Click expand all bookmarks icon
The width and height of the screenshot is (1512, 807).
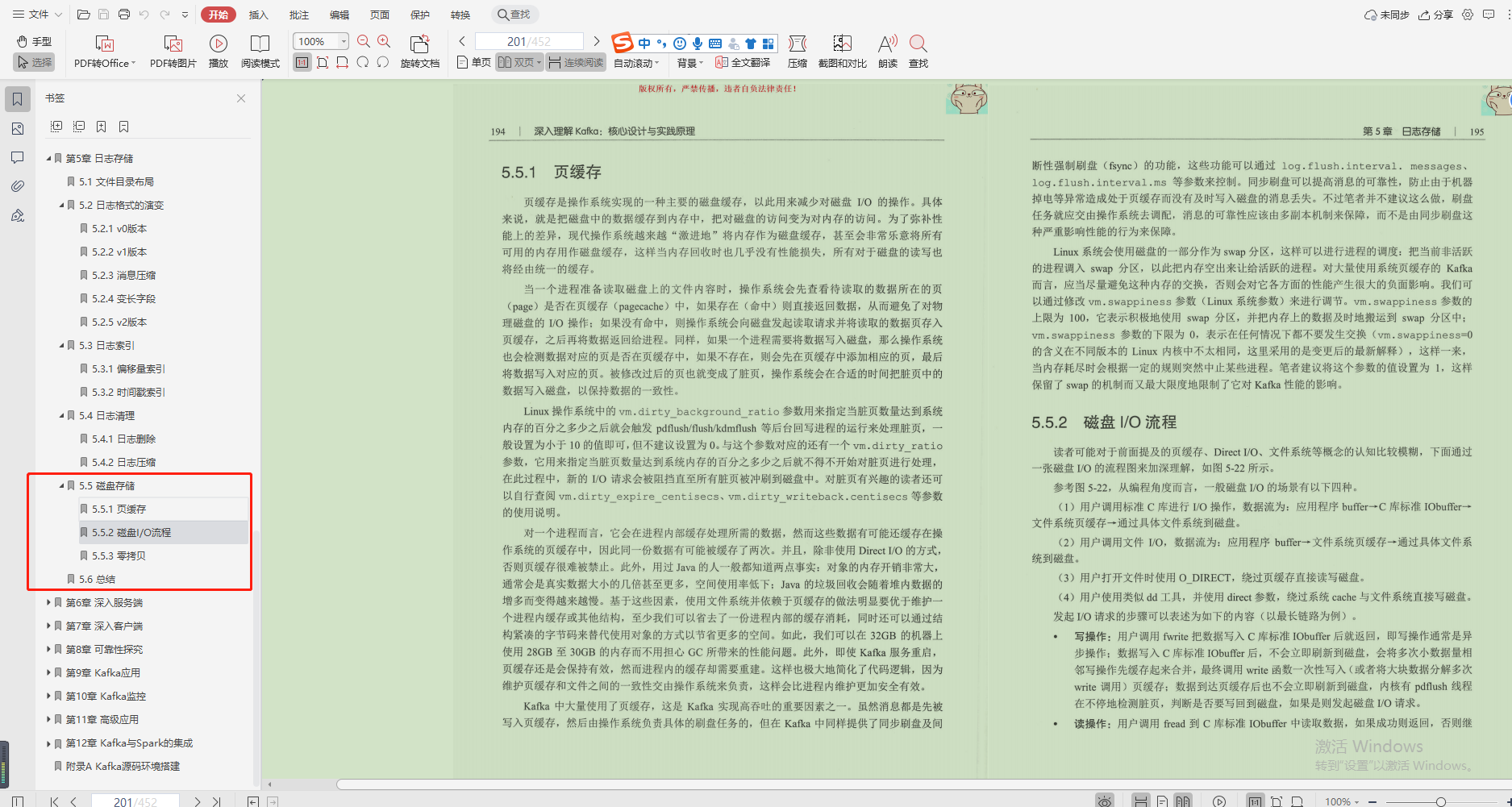click(x=56, y=127)
